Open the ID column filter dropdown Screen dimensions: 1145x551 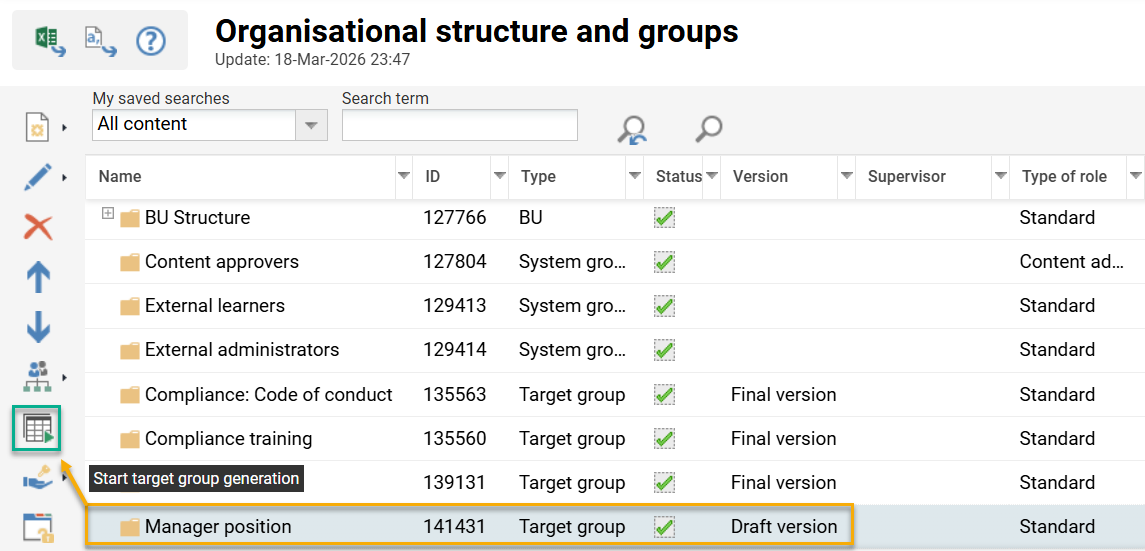[x=500, y=177]
